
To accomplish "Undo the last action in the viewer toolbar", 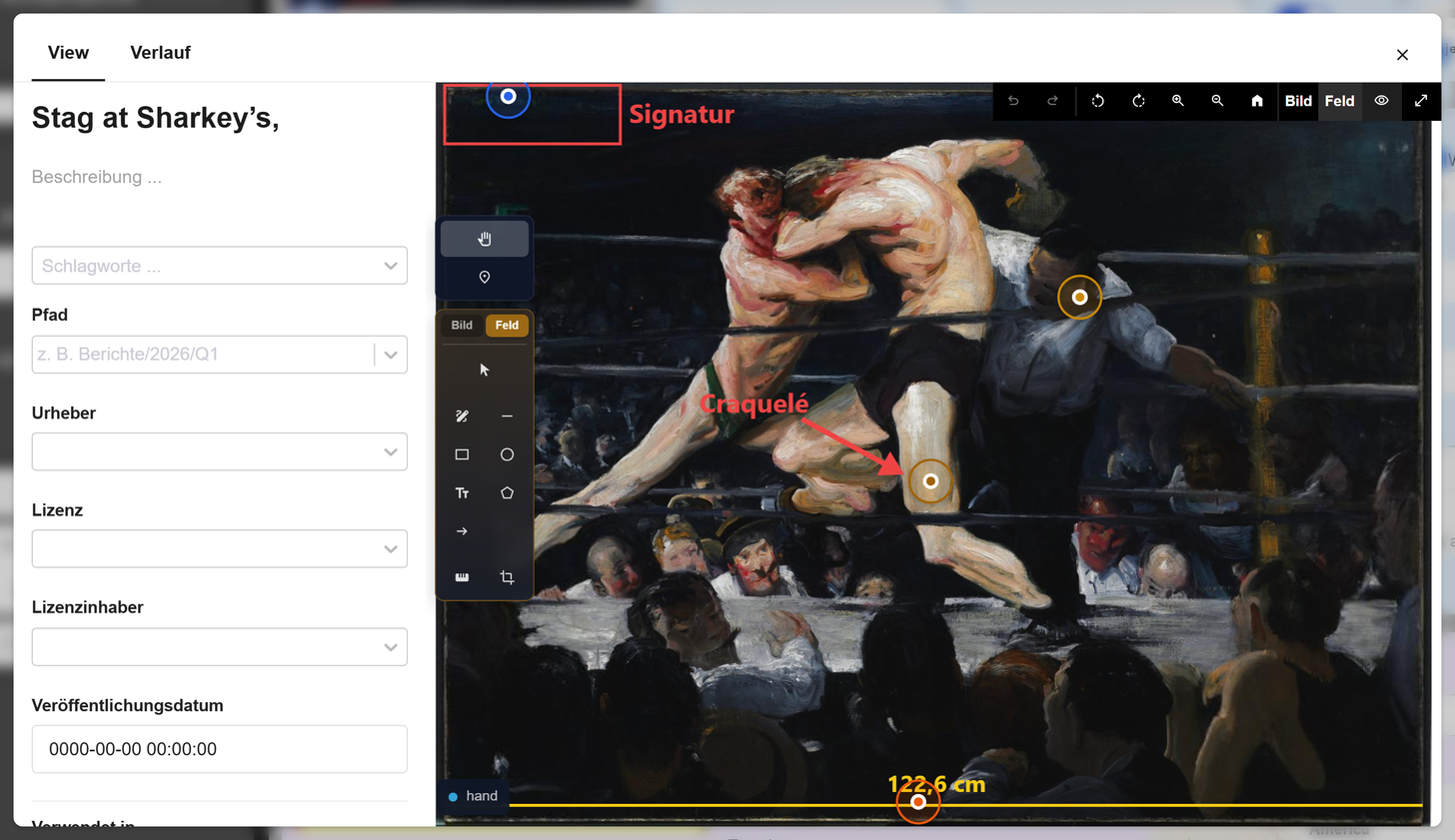I will pyautogui.click(x=1013, y=101).
